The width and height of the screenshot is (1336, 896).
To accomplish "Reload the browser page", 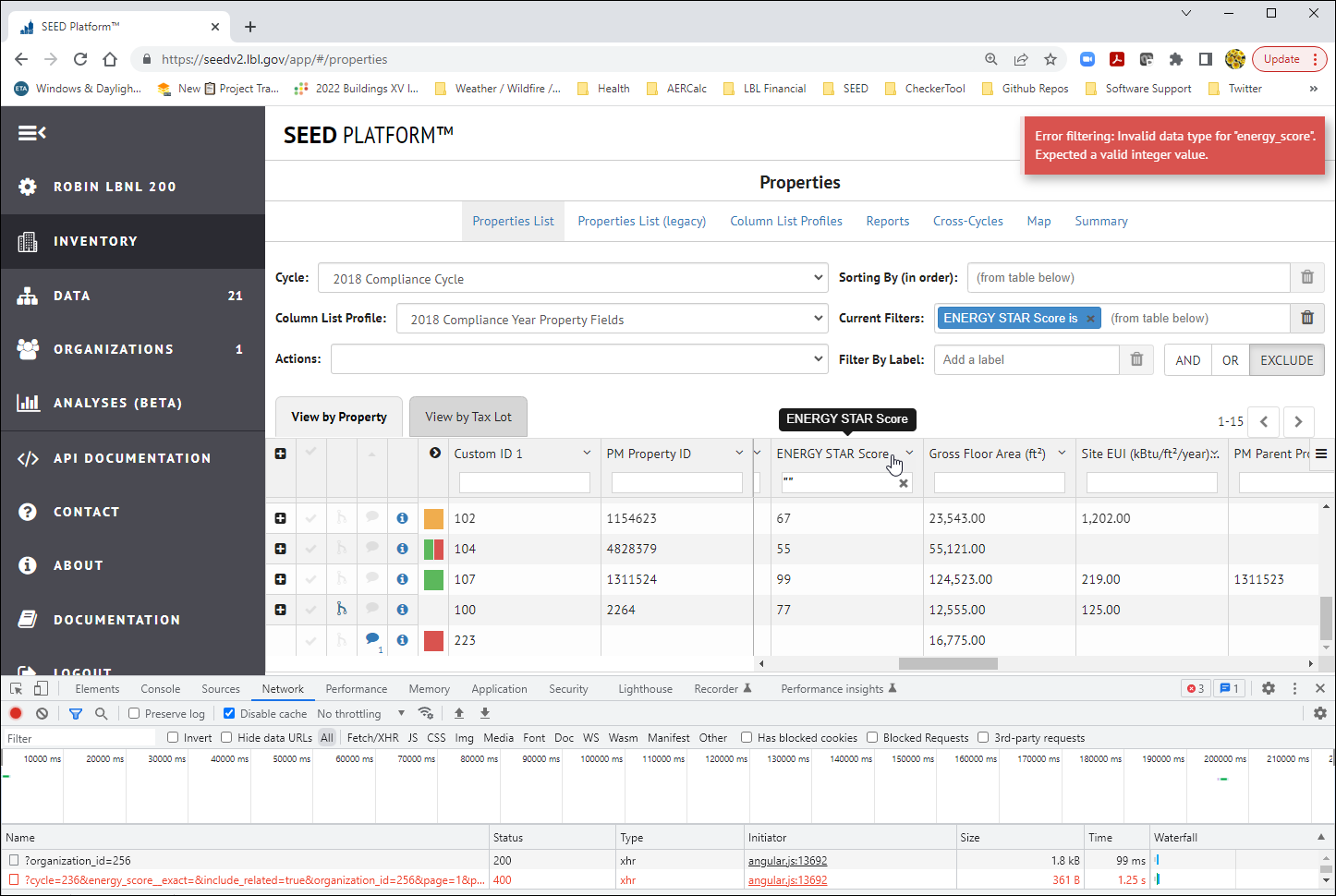I will (80, 59).
